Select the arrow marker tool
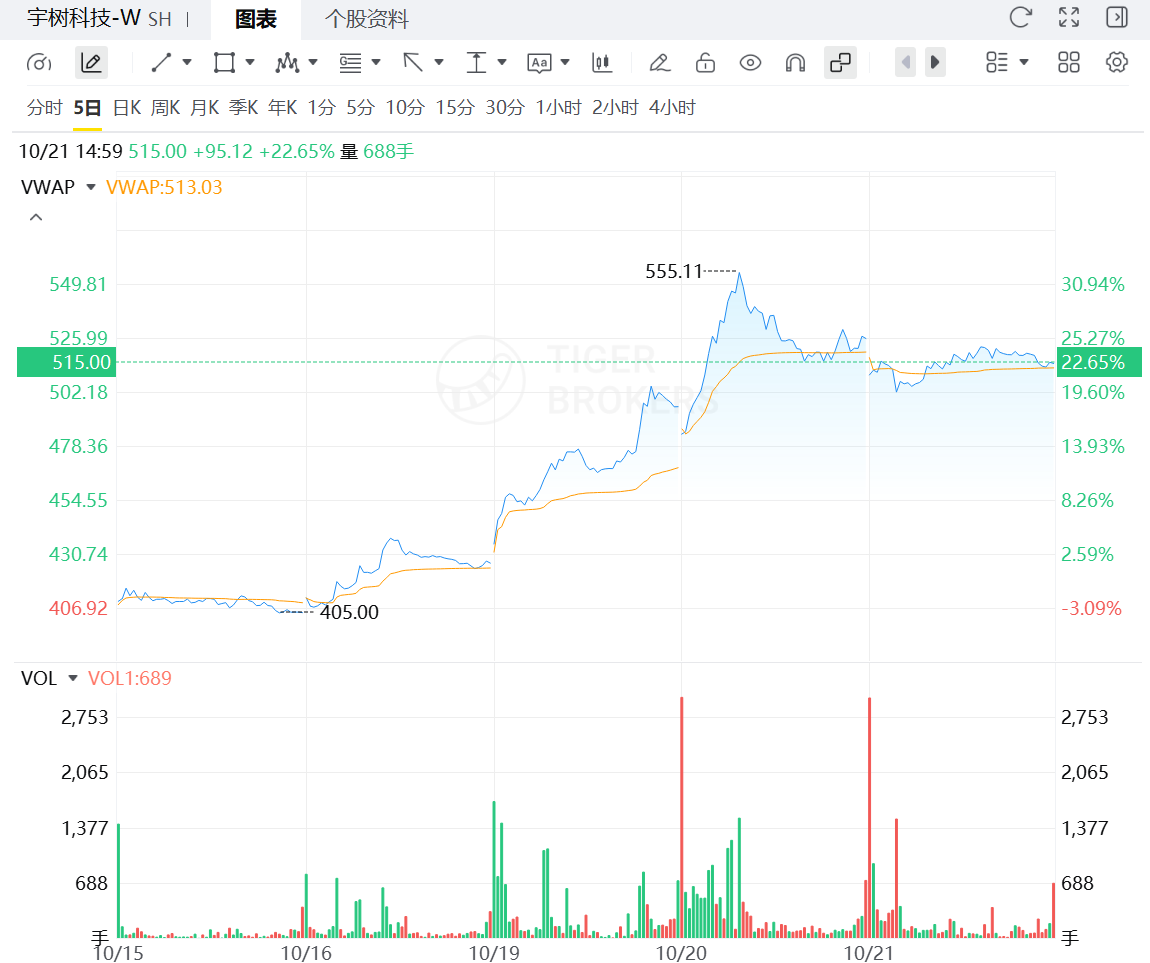The width and height of the screenshot is (1150, 963). pyautogui.click(x=414, y=63)
